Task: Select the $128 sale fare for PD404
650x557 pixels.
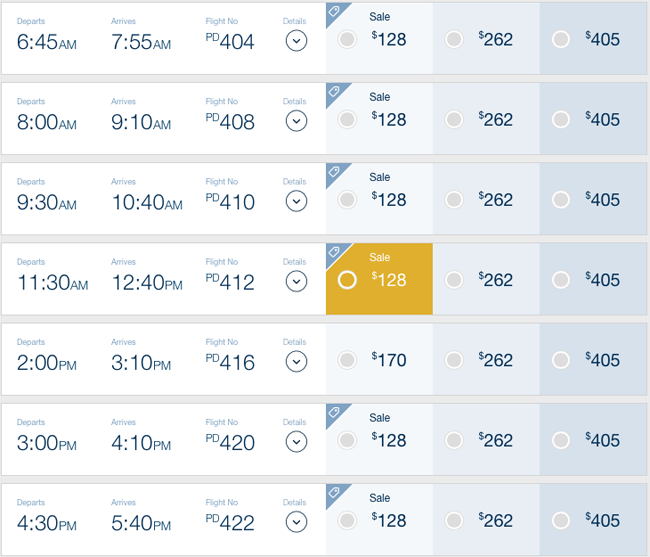Action: tap(347, 39)
